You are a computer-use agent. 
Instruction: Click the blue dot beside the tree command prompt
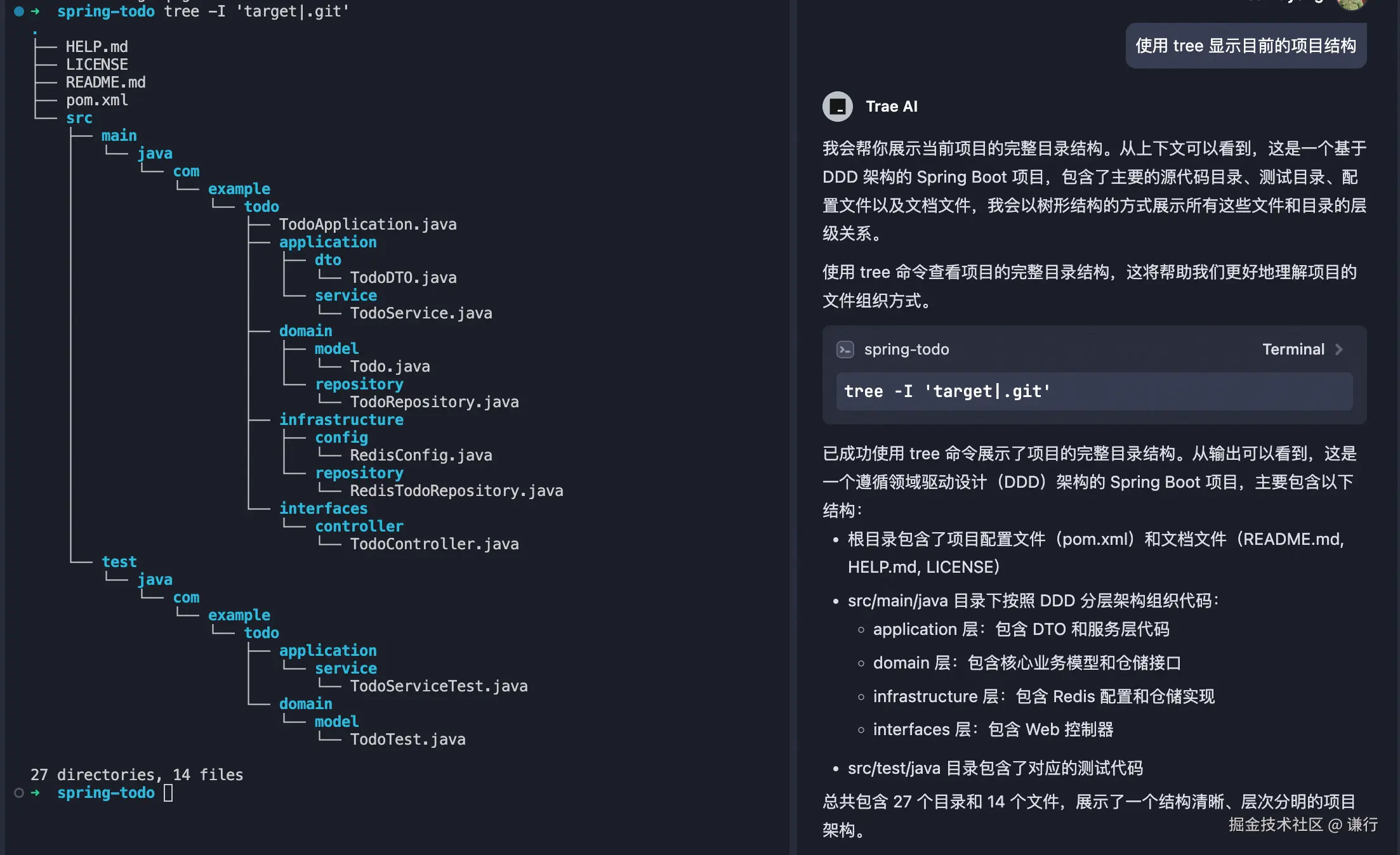click(x=19, y=11)
